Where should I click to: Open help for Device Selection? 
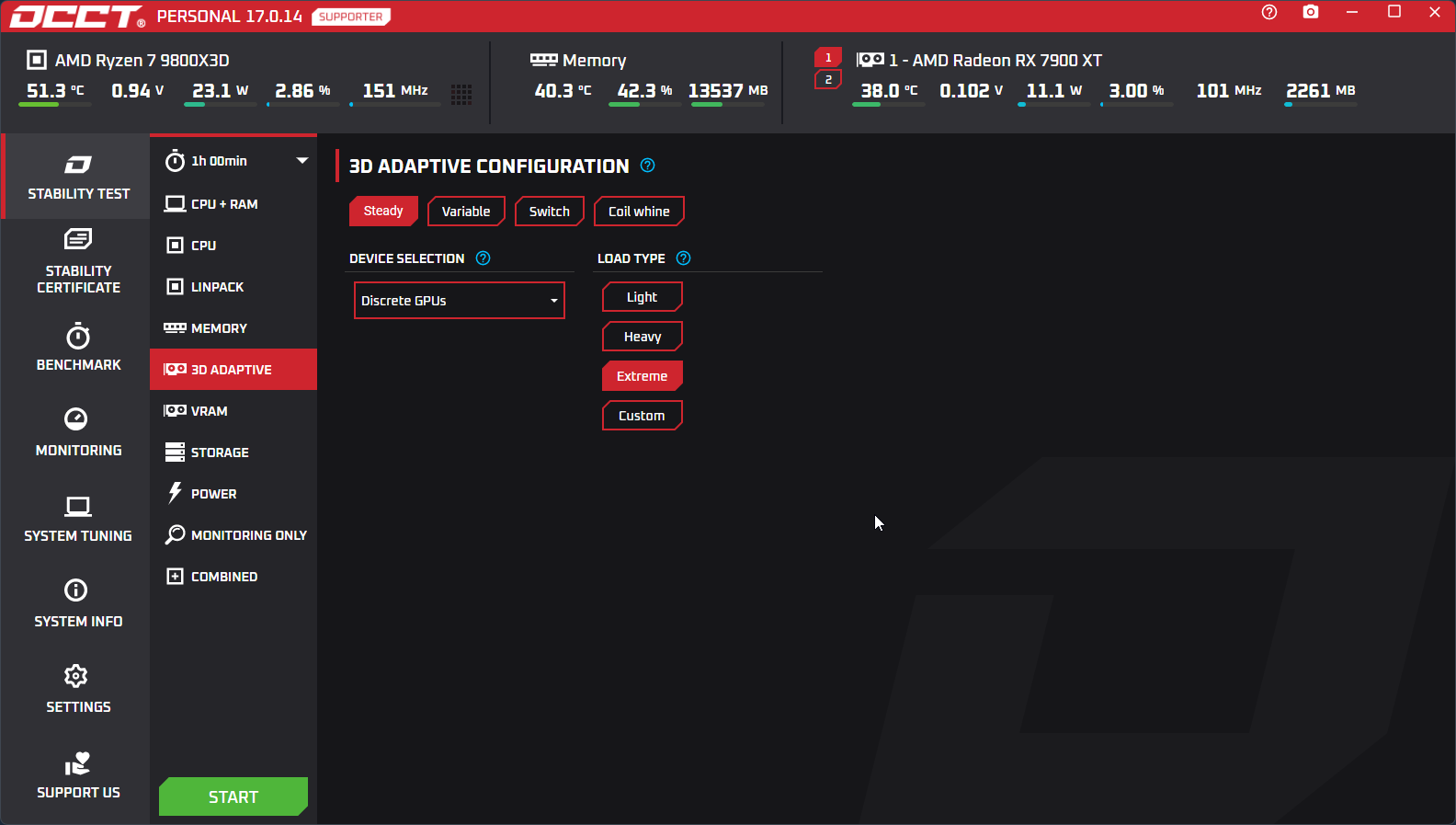tap(483, 258)
